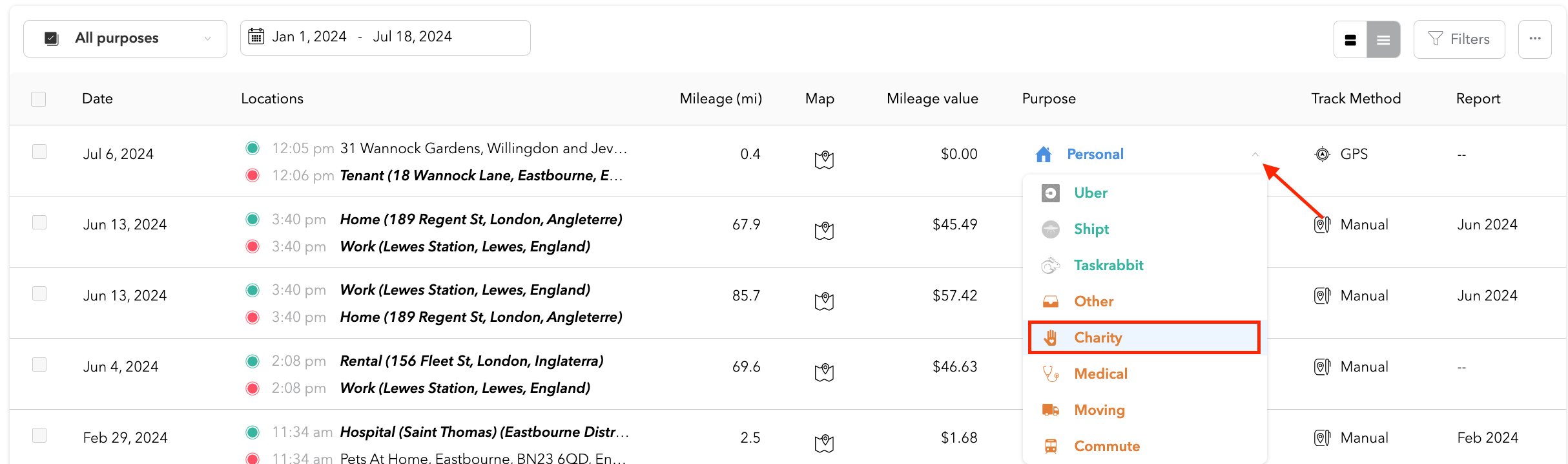
Task: Click the blue Personal house icon
Action: 1044,154
